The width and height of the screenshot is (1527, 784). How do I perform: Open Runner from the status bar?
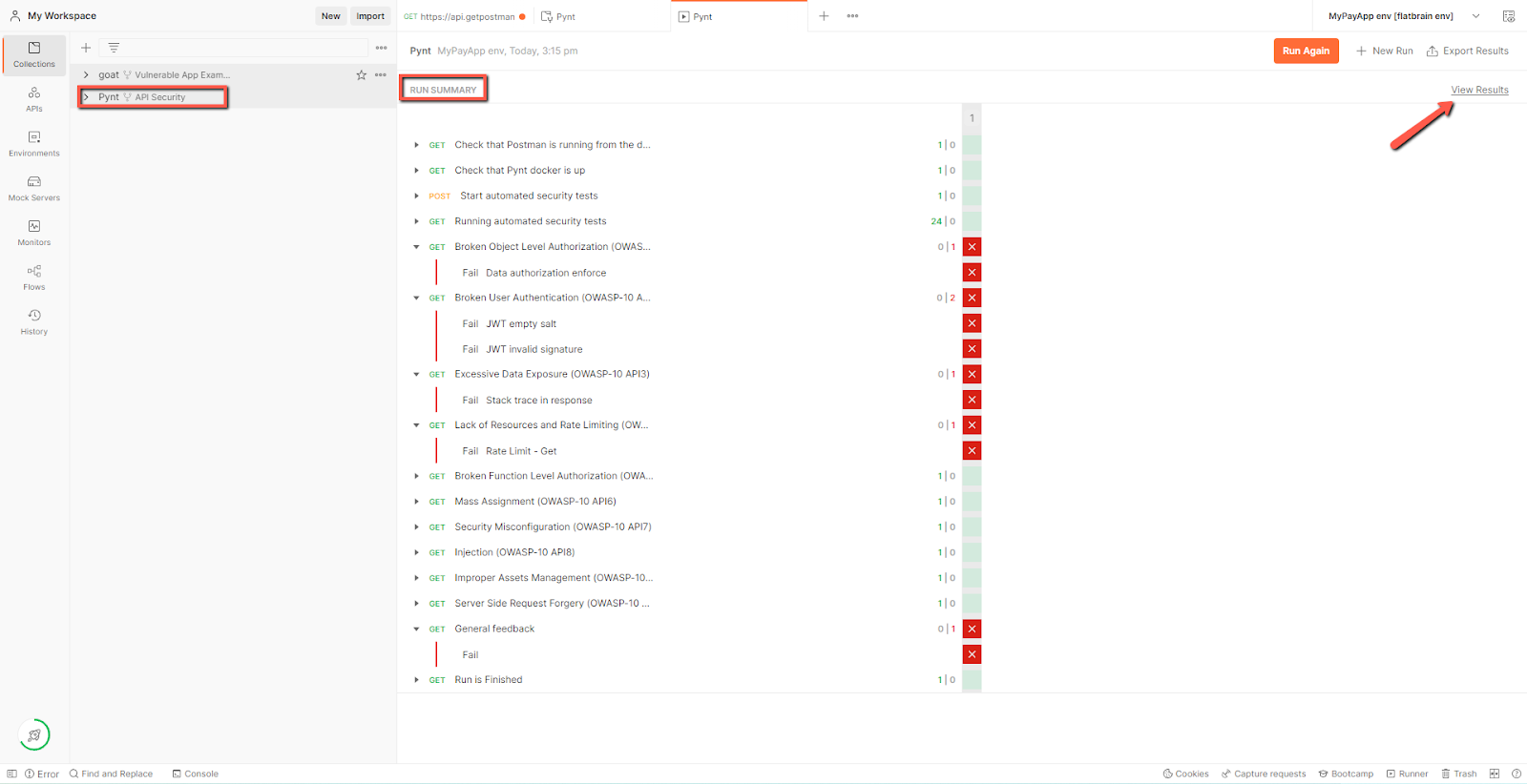[1407, 774]
